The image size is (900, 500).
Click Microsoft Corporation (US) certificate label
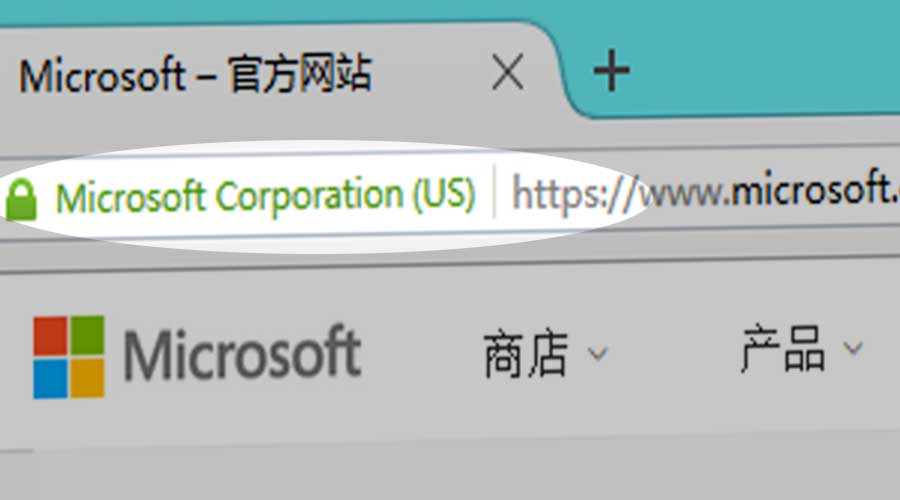point(265,196)
